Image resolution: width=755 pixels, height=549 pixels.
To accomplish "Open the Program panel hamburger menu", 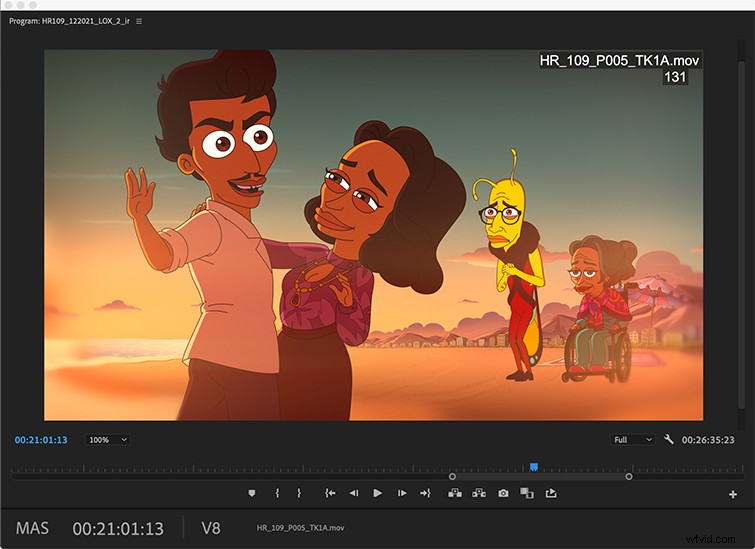I will 139,21.
